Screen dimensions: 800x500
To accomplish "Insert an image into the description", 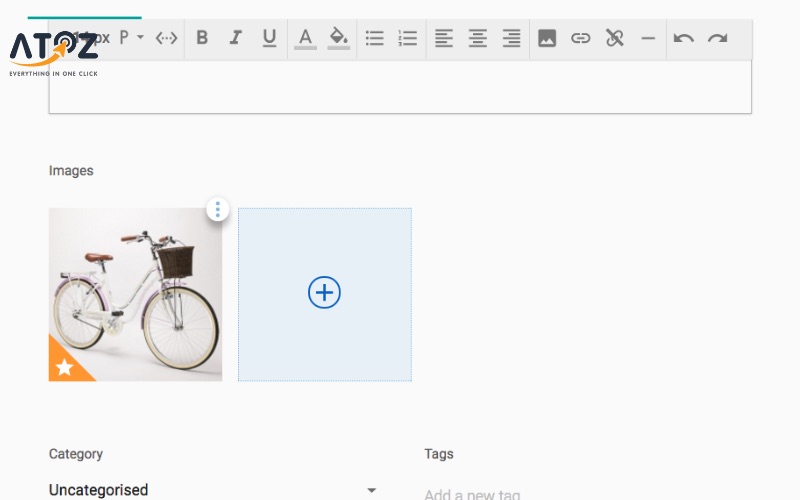I will click(547, 38).
